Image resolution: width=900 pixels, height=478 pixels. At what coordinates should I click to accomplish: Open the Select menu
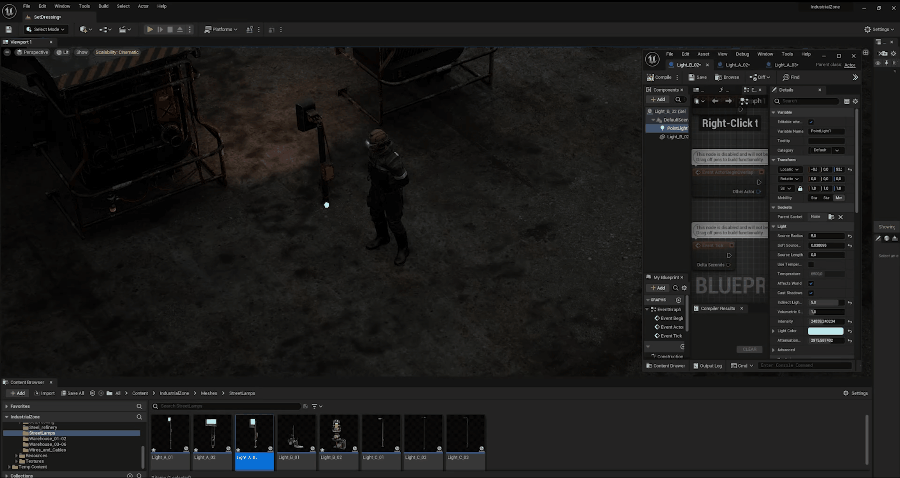[x=123, y=6]
